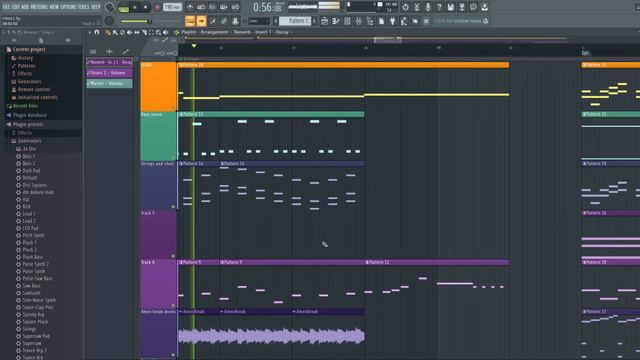Select the Insert 2 - Volume clip

click(x=109, y=73)
